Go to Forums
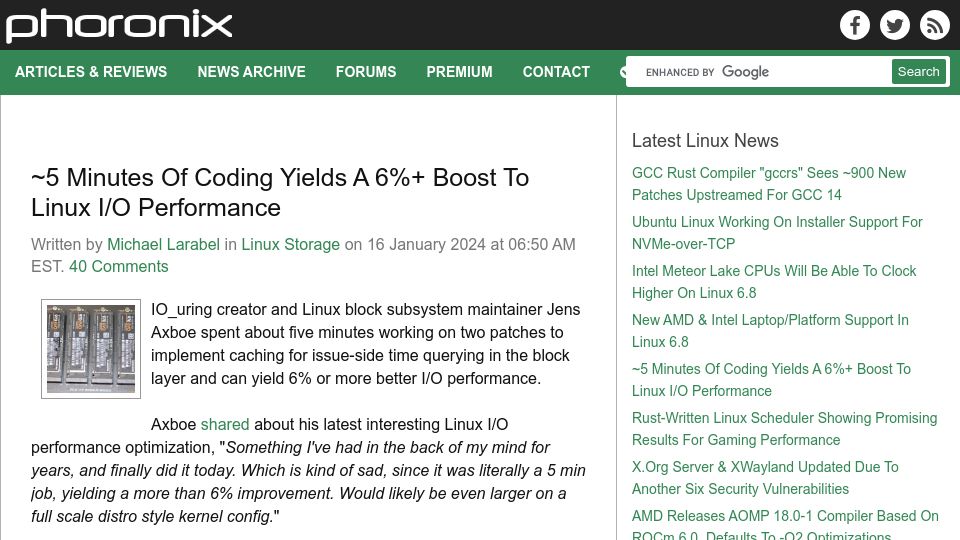 [366, 72]
